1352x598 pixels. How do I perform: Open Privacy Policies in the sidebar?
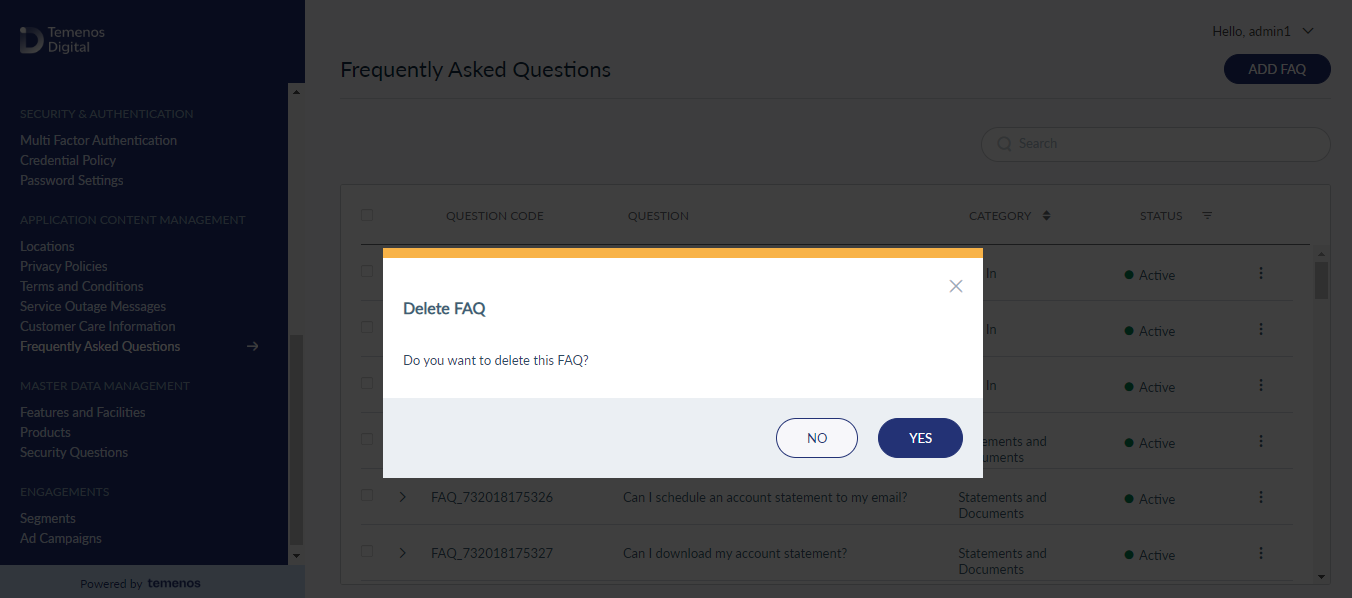pyautogui.click(x=64, y=266)
